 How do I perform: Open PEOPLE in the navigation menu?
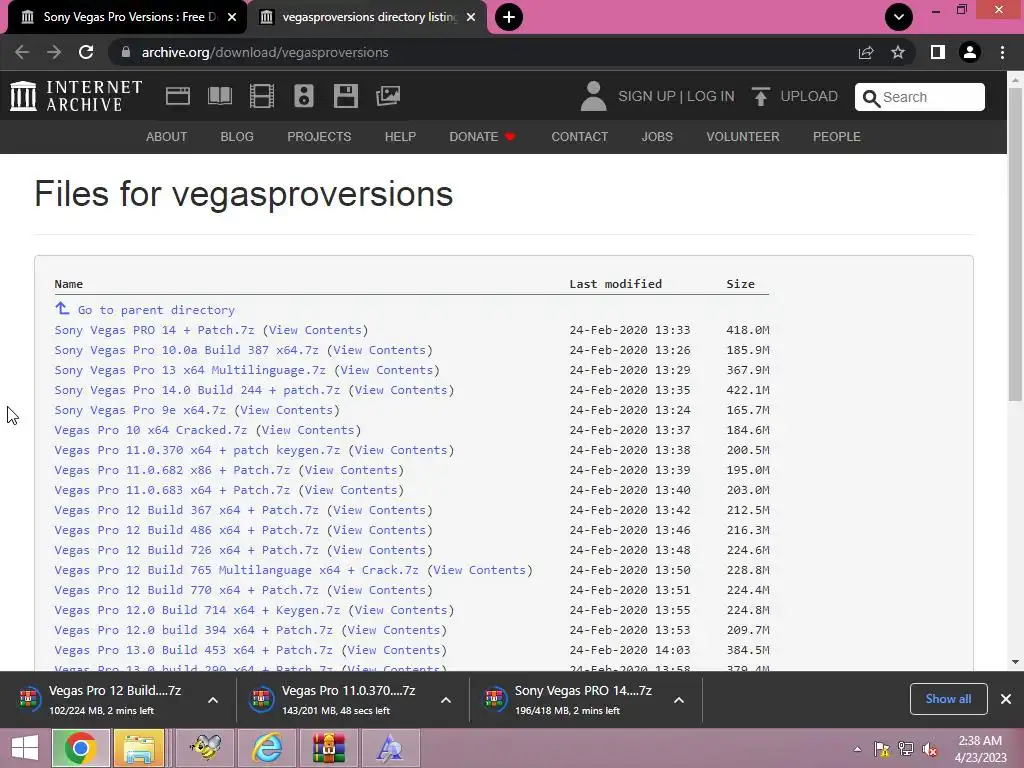pyautogui.click(x=837, y=136)
